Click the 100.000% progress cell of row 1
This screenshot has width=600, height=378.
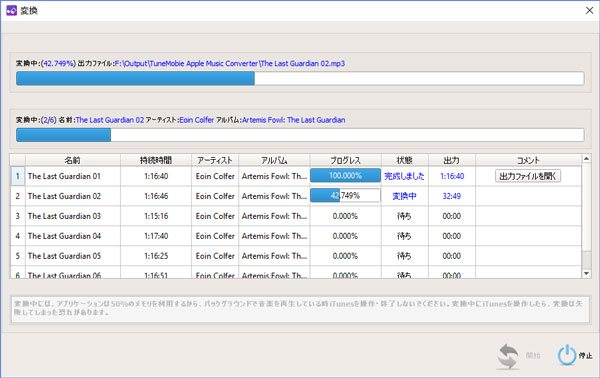(345, 176)
